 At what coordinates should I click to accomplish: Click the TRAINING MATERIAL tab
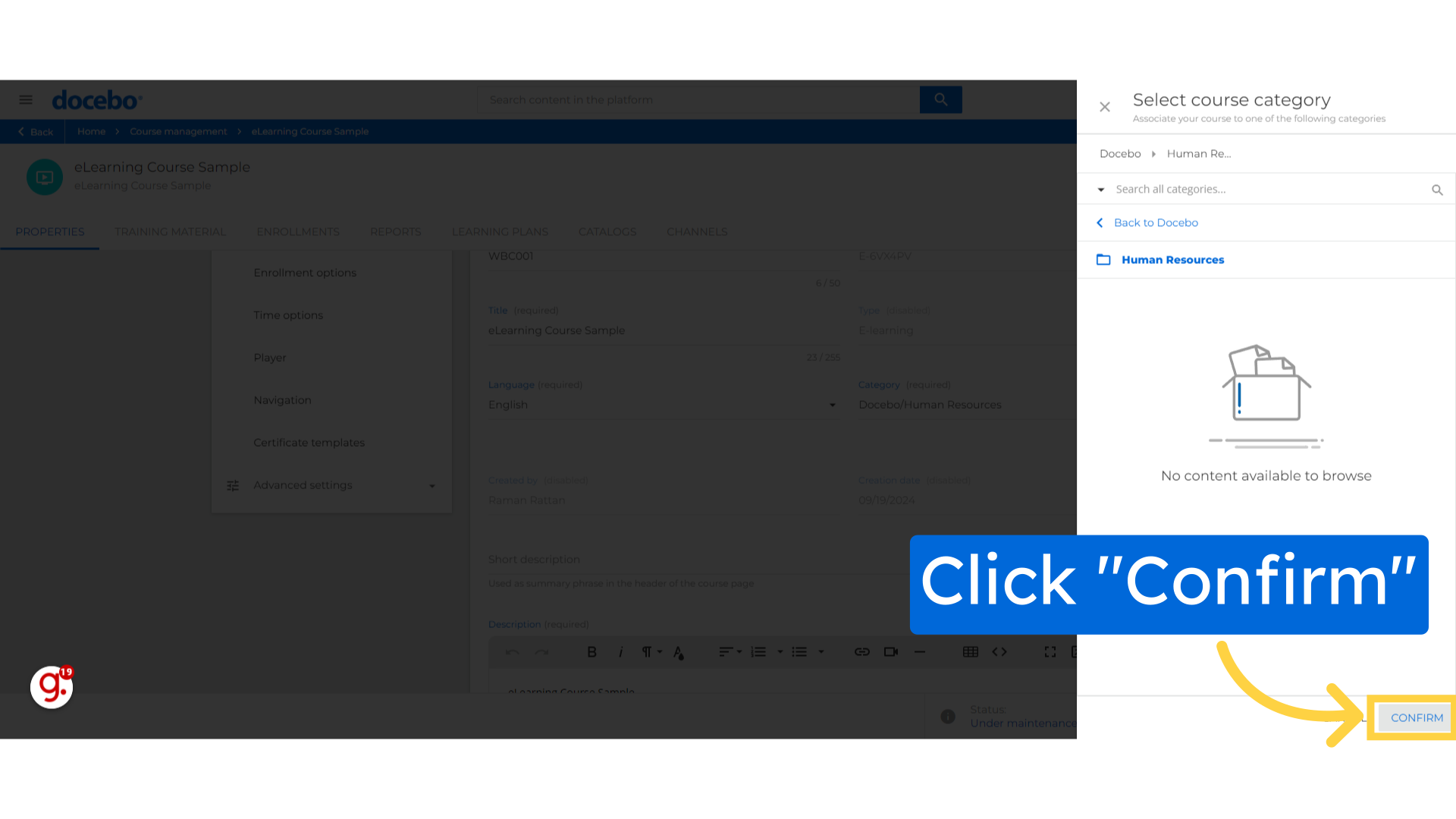click(x=170, y=231)
